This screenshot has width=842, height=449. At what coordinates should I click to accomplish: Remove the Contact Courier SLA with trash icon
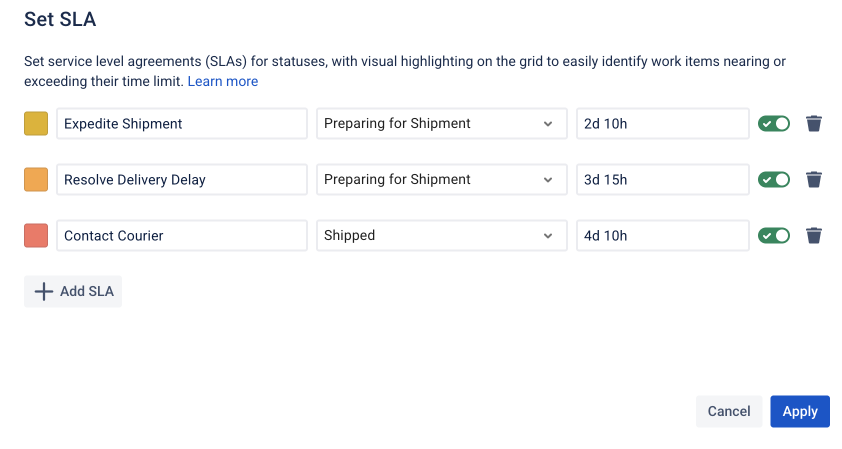(814, 236)
